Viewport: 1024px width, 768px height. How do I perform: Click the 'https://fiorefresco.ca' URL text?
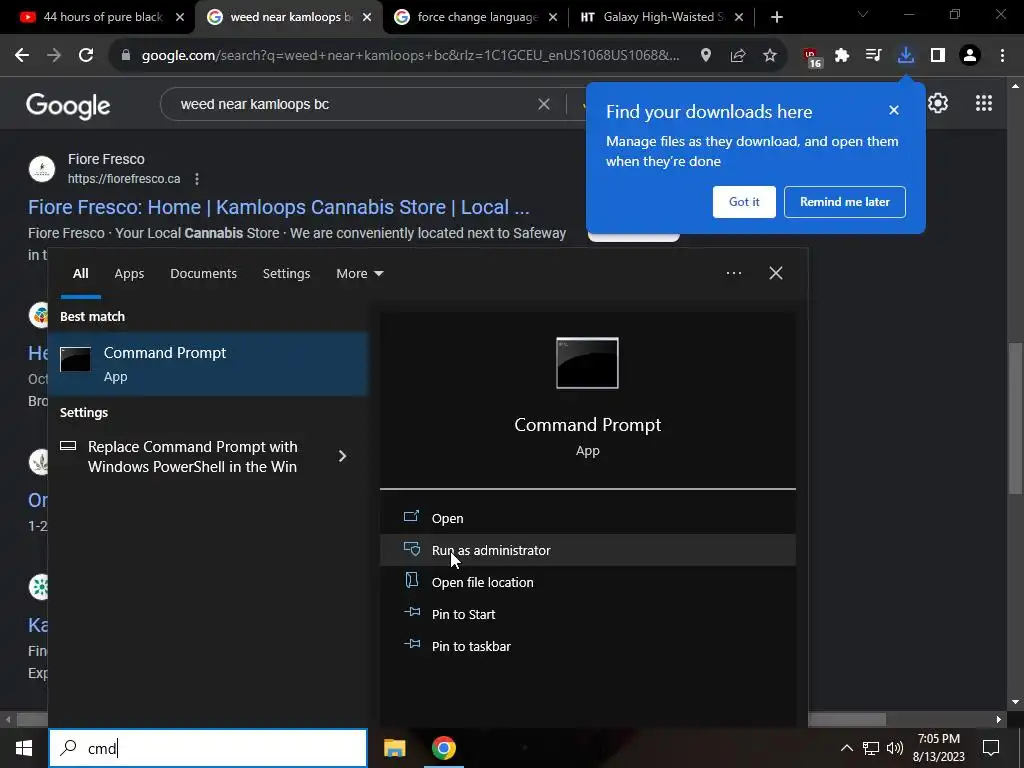124,179
